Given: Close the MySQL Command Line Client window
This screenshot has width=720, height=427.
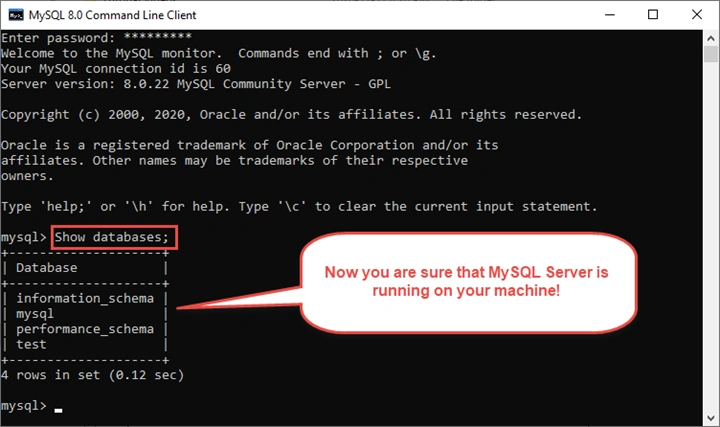Looking at the screenshot, I should coord(697,15).
